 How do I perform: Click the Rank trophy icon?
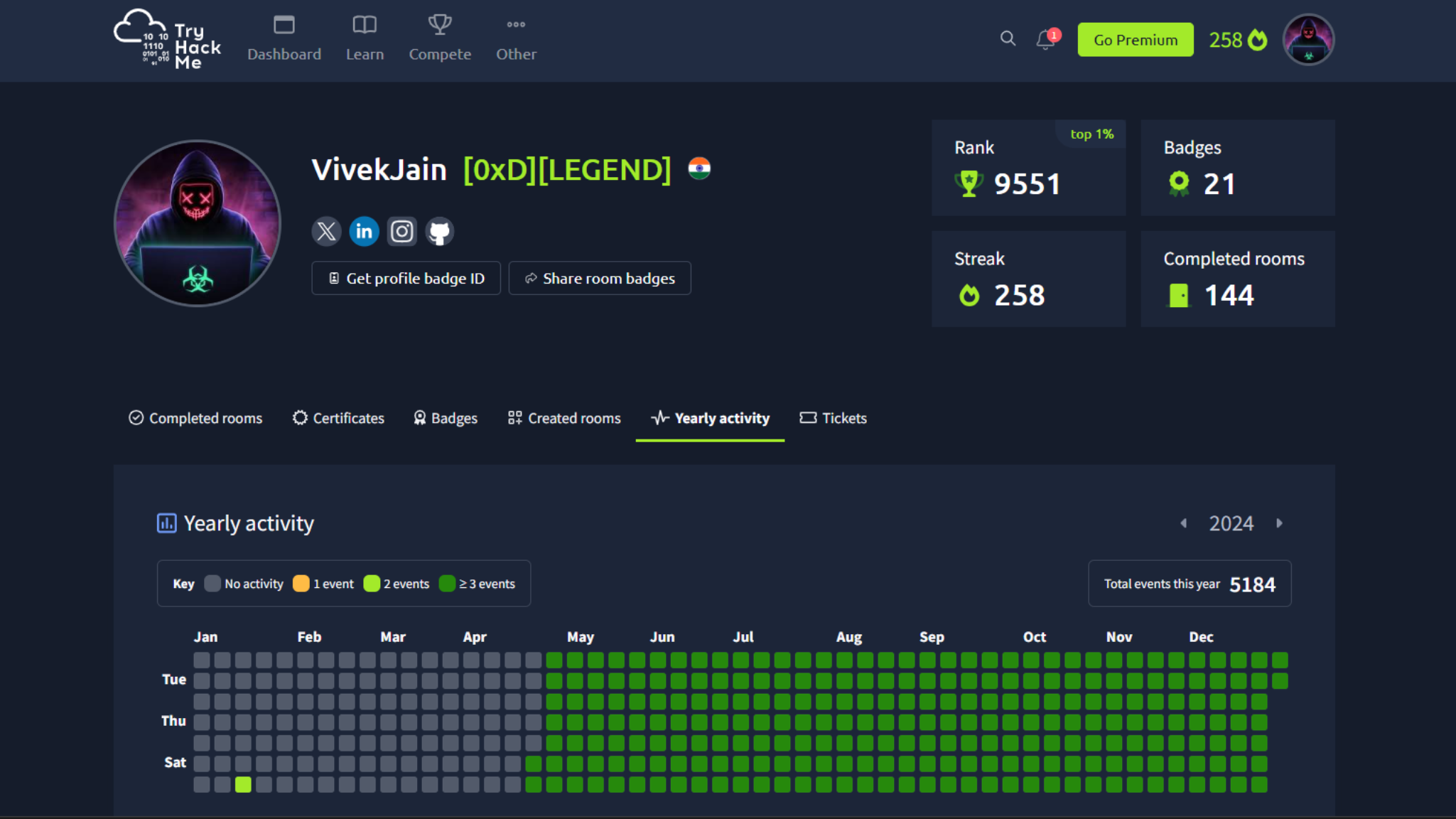coord(969,183)
